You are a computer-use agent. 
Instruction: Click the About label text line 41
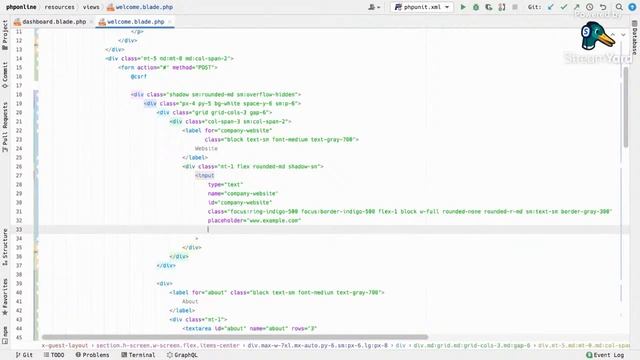pyautogui.click(x=190, y=302)
